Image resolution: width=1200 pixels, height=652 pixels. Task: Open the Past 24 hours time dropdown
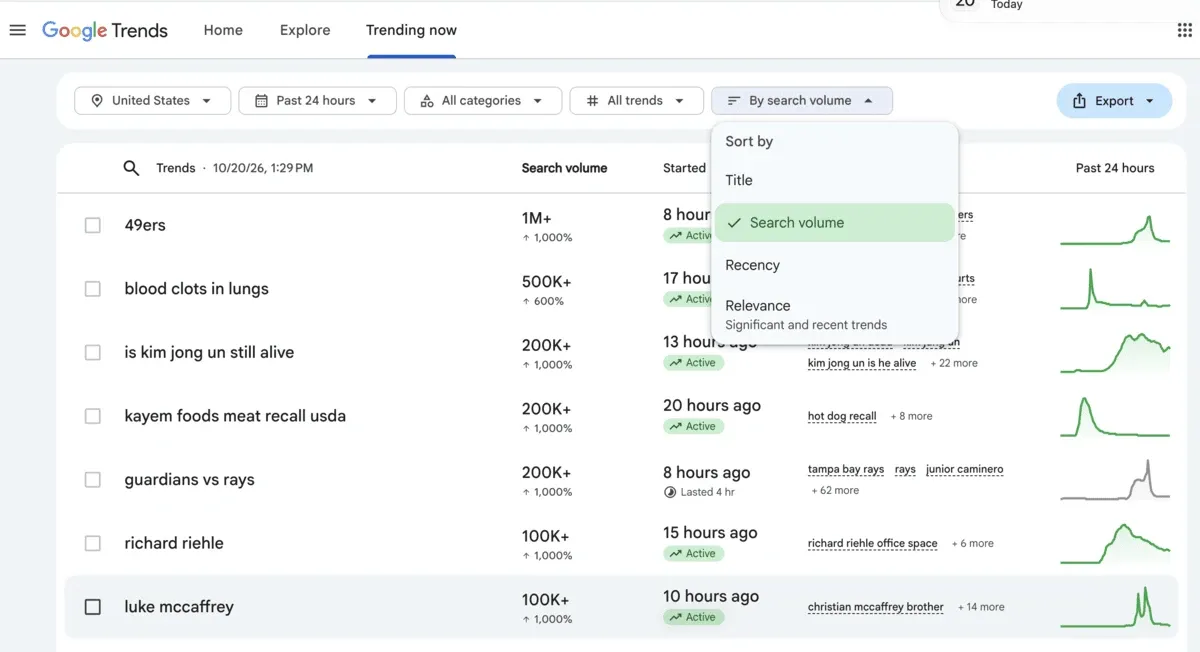point(317,101)
